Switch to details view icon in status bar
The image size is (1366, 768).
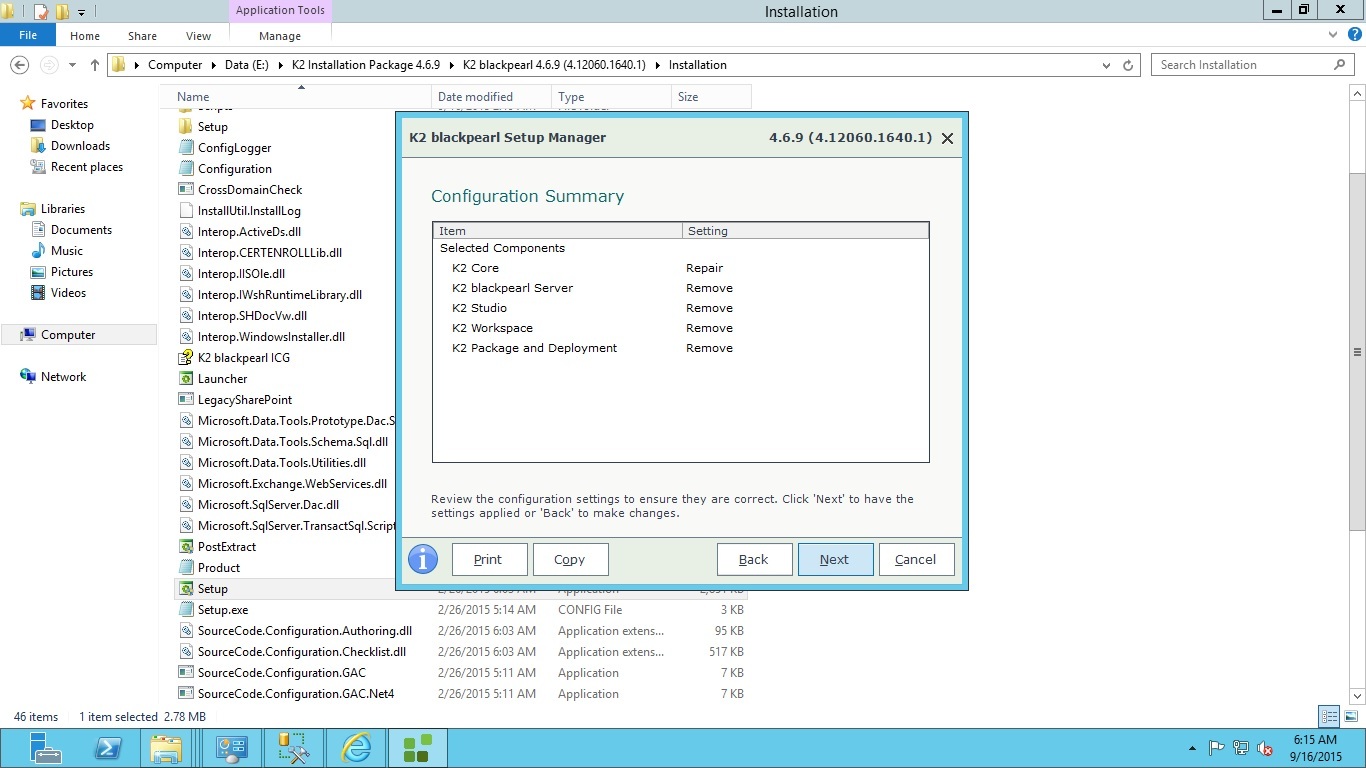point(1329,716)
